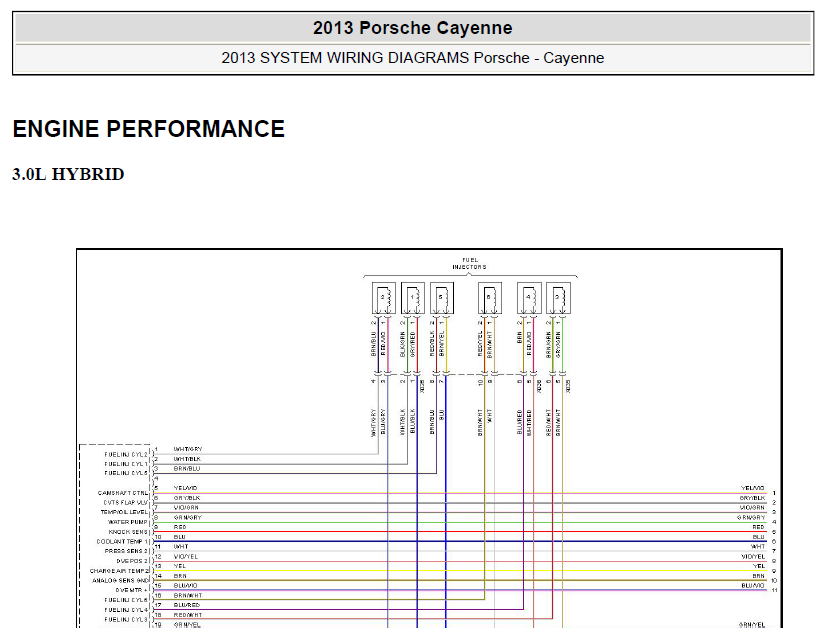This screenshot has width=818, height=628.
Task: Click the "DVE MTR +" pin label
Action: tap(132, 590)
